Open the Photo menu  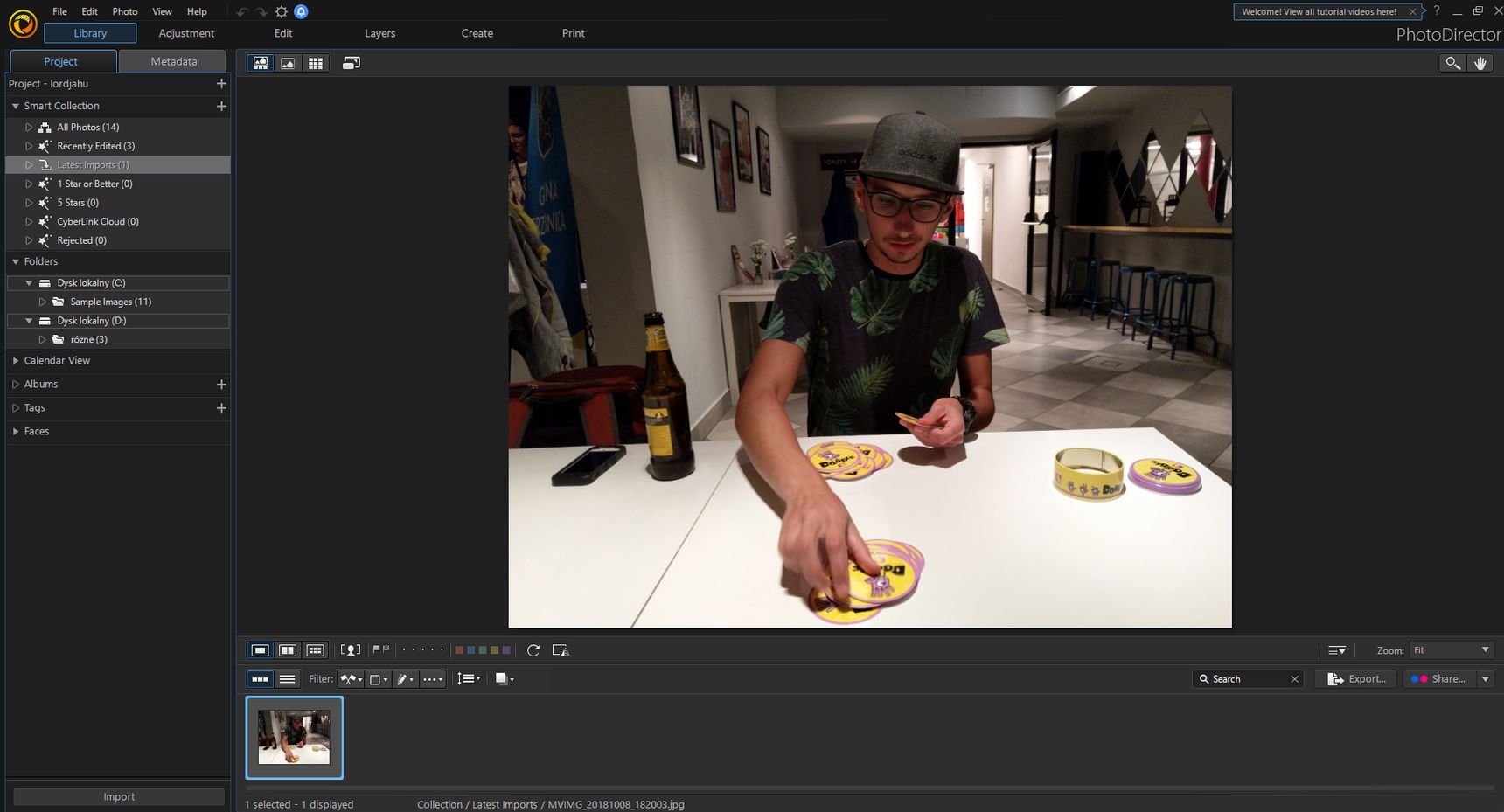pos(125,11)
